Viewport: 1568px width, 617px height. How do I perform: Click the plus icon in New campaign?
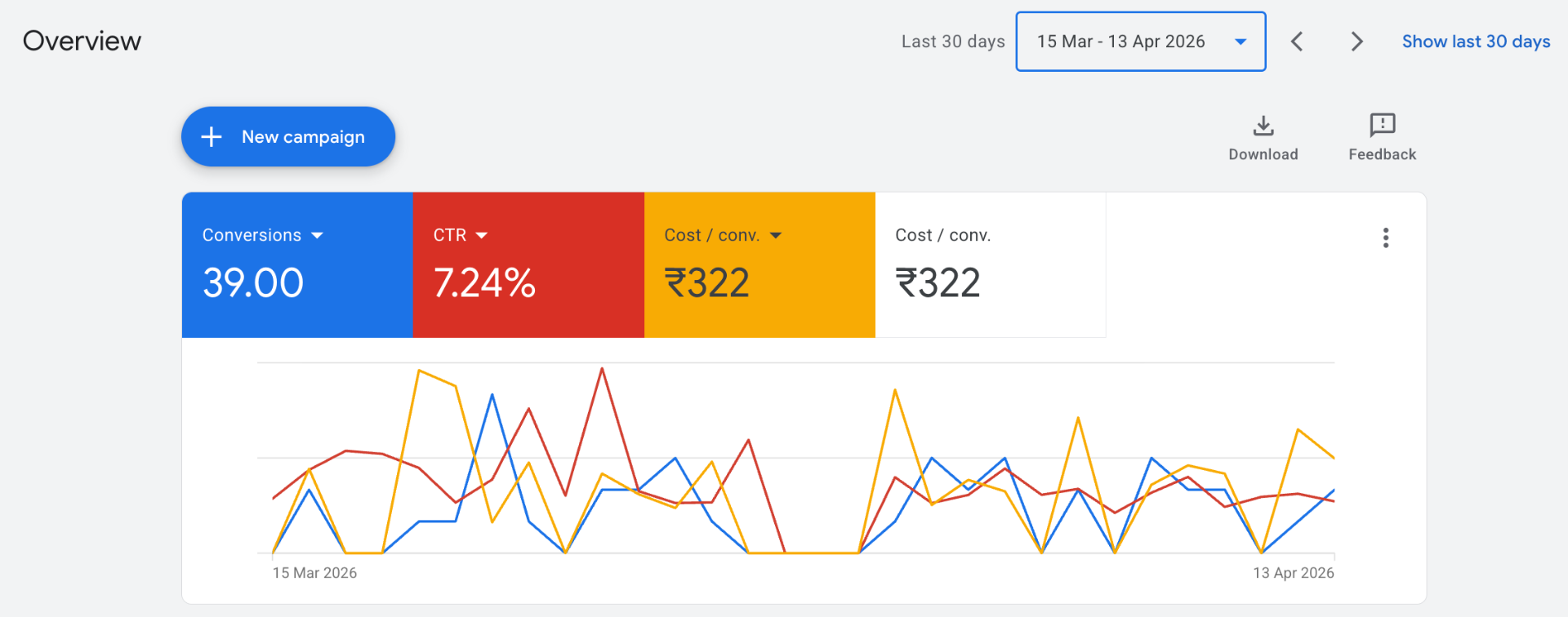tap(212, 136)
